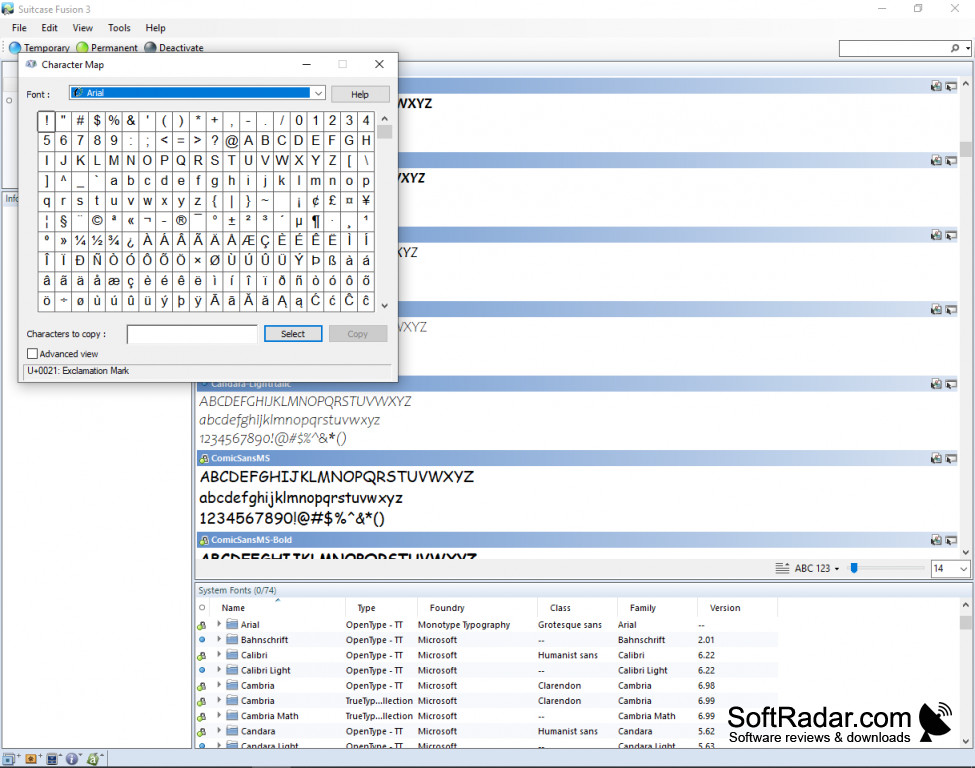Image resolution: width=975 pixels, height=768 pixels.
Task: Open the View menu
Action: coord(83,28)
